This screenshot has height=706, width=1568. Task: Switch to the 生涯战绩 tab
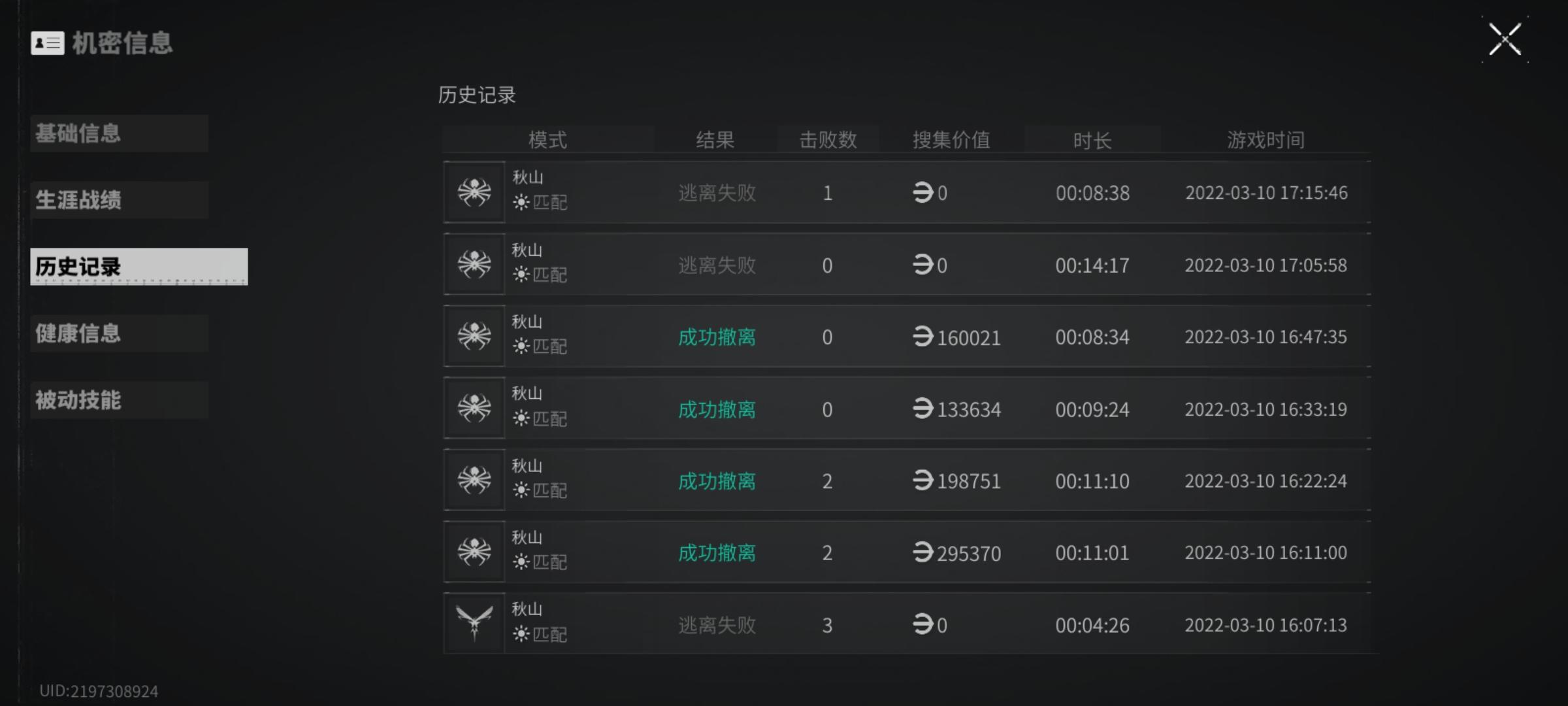119,200
